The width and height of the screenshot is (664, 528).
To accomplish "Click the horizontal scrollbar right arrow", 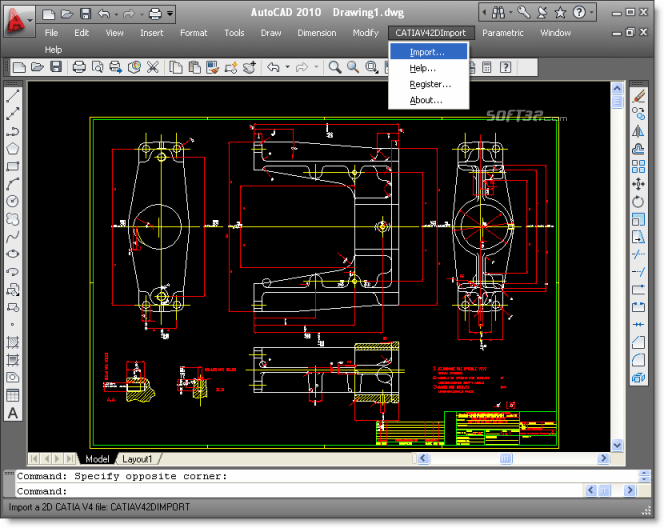I will 603,459.
